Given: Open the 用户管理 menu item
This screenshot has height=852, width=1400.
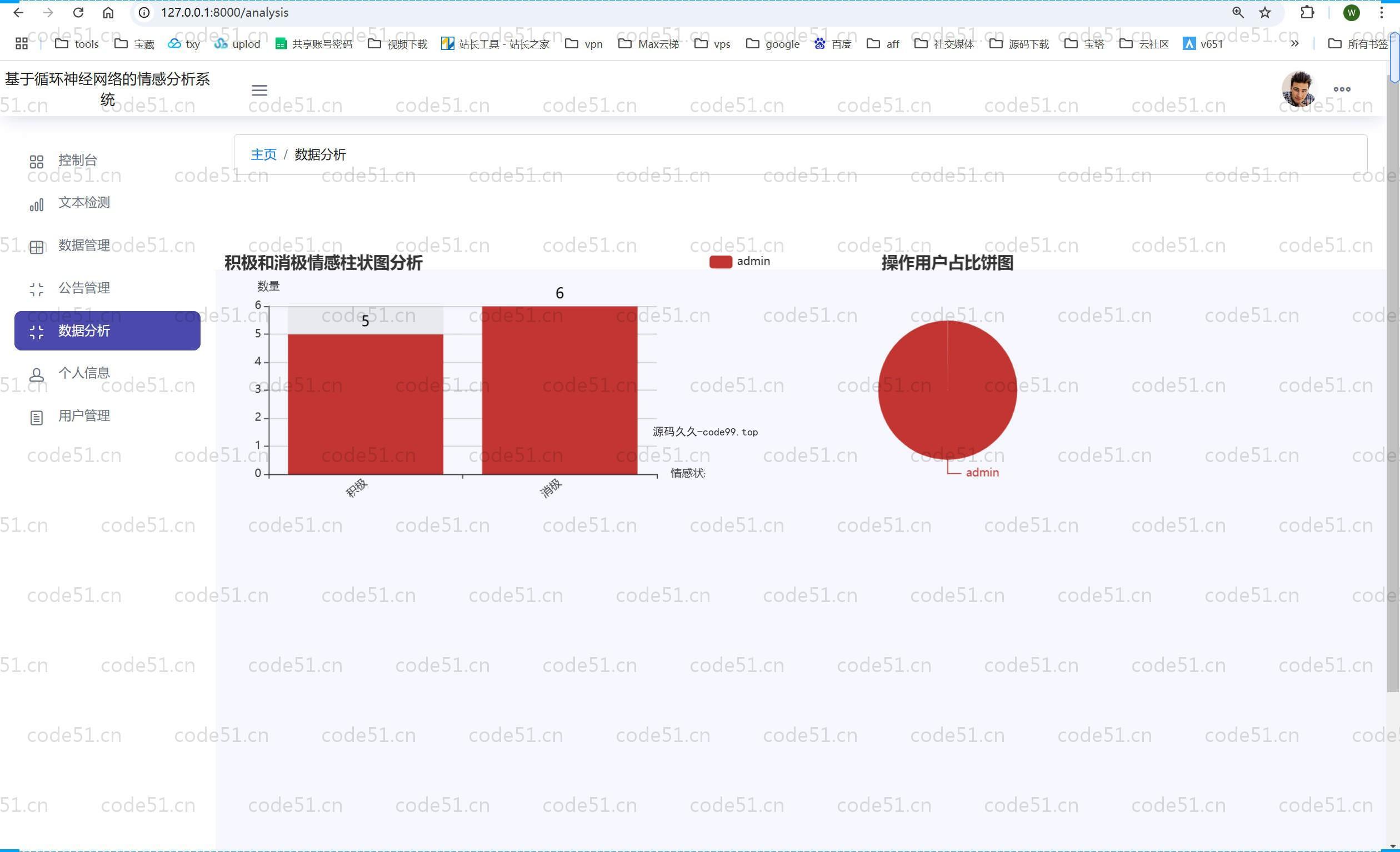Looking at the screenshot, I should 107,416.
